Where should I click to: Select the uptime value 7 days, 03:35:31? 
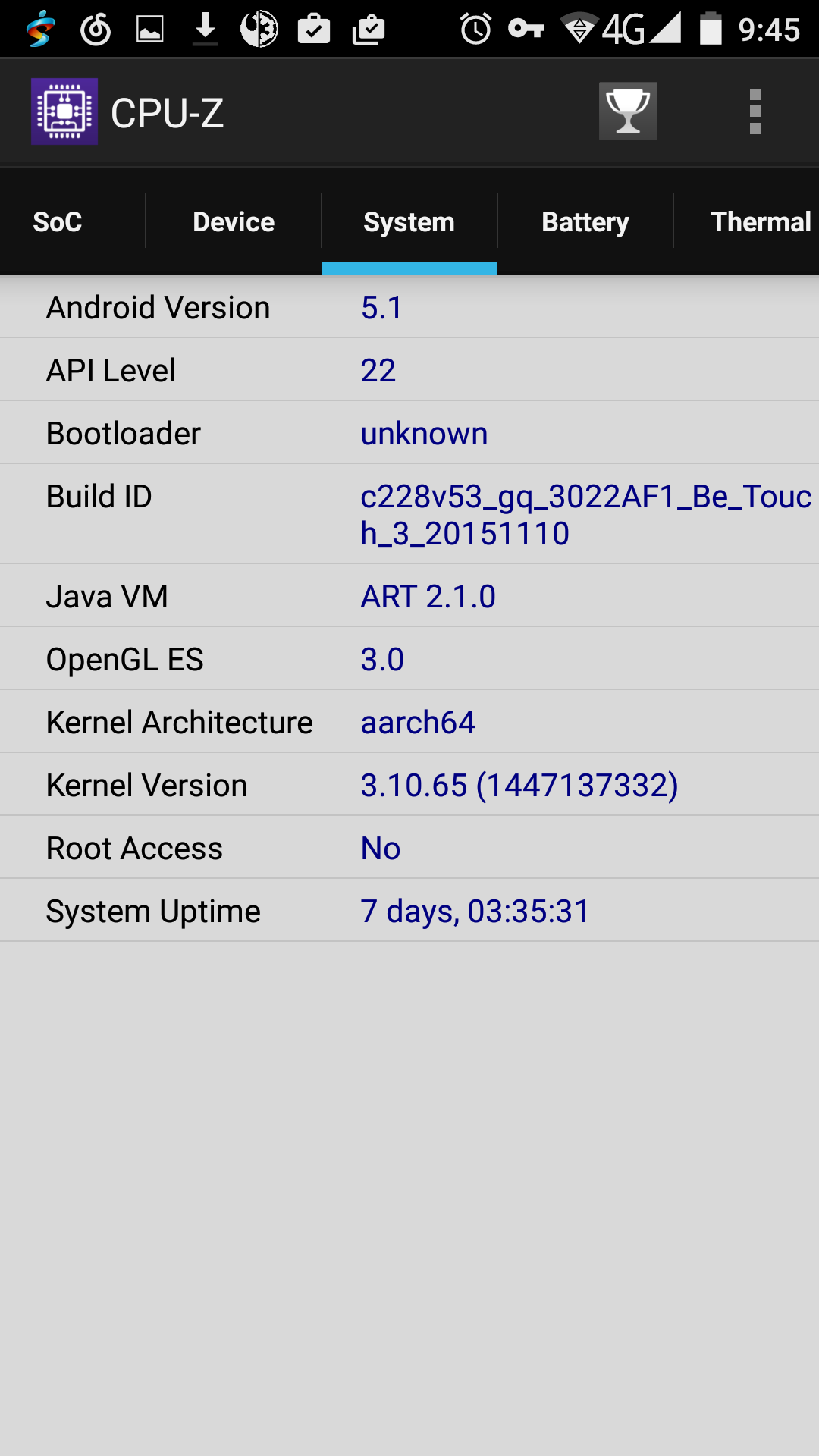(475, 912)
